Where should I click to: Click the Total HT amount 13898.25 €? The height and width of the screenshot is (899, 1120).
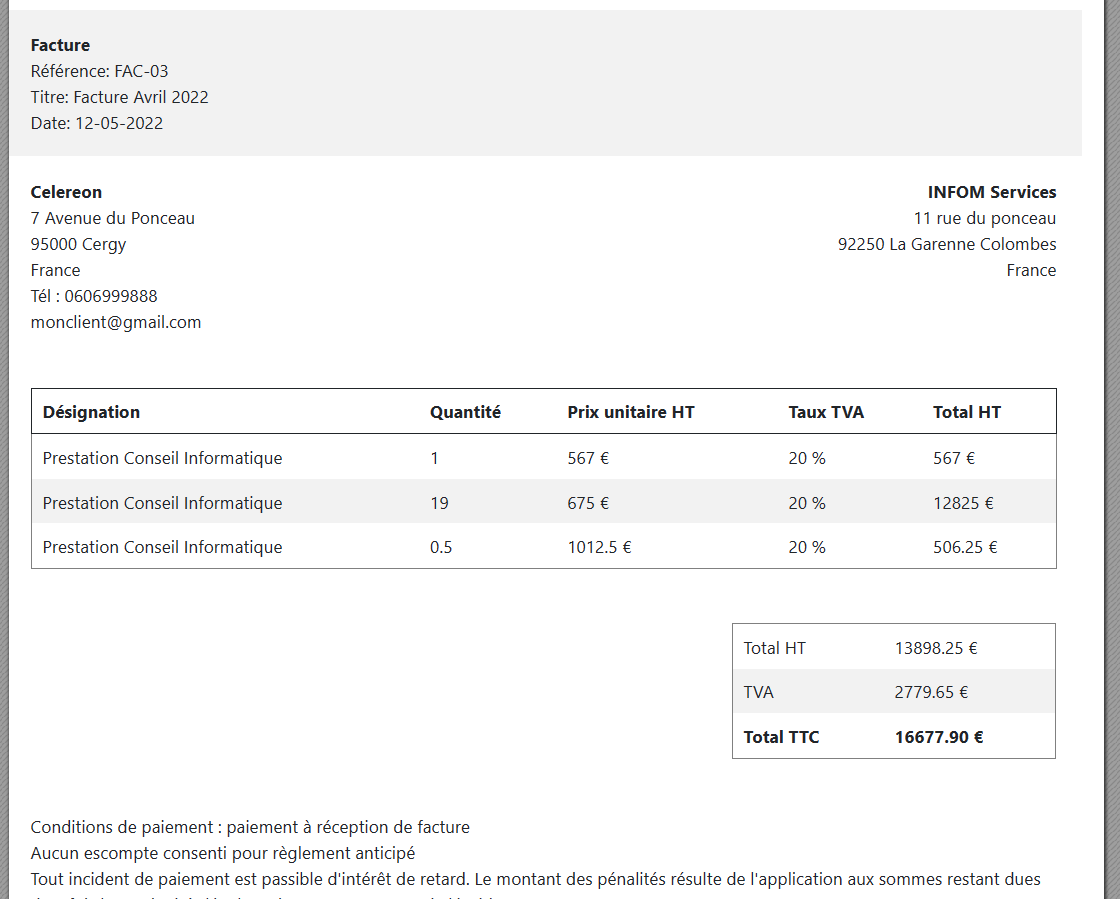click(x=935, y=648)
